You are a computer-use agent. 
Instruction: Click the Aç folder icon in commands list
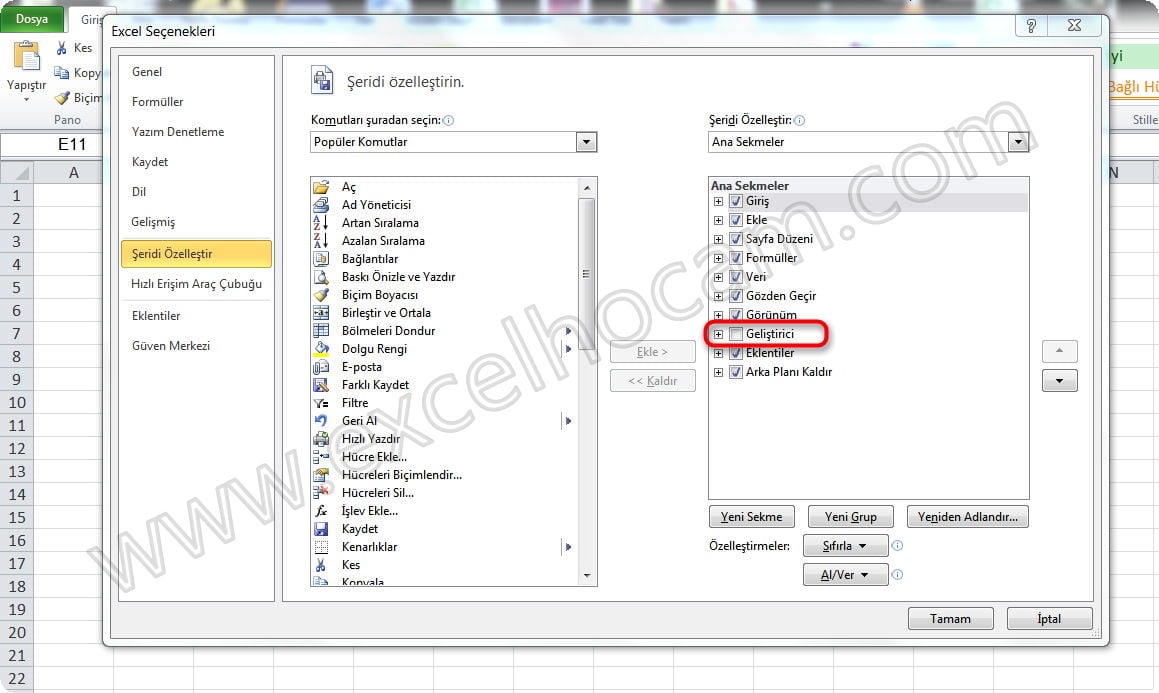coord(321,187)
